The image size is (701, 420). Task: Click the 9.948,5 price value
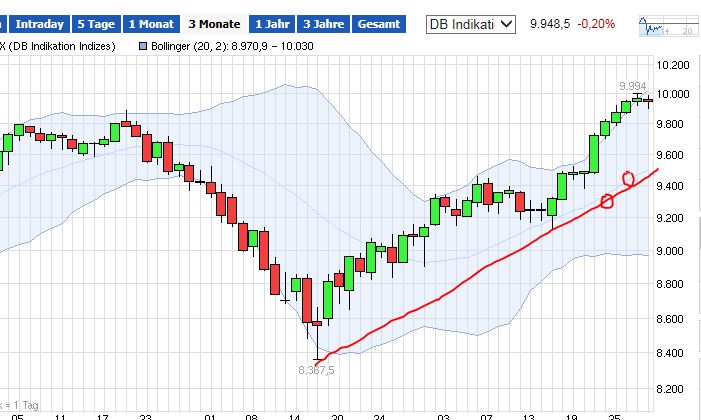click(550, 24)
